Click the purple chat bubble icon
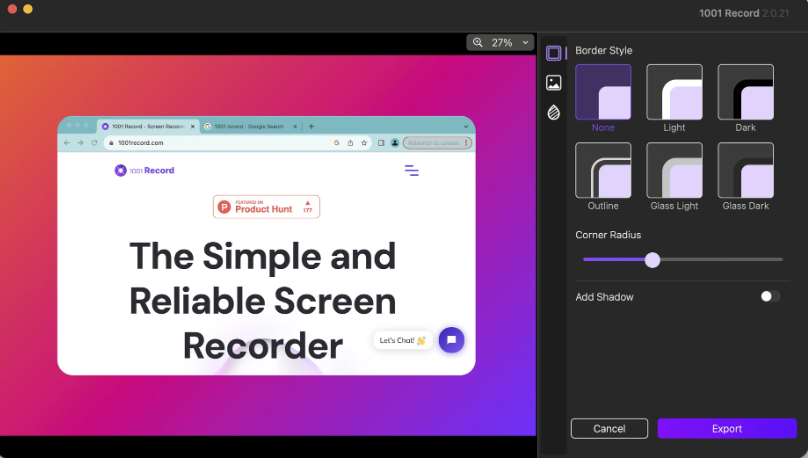808x458 pixels. click(x=451, y=340)
